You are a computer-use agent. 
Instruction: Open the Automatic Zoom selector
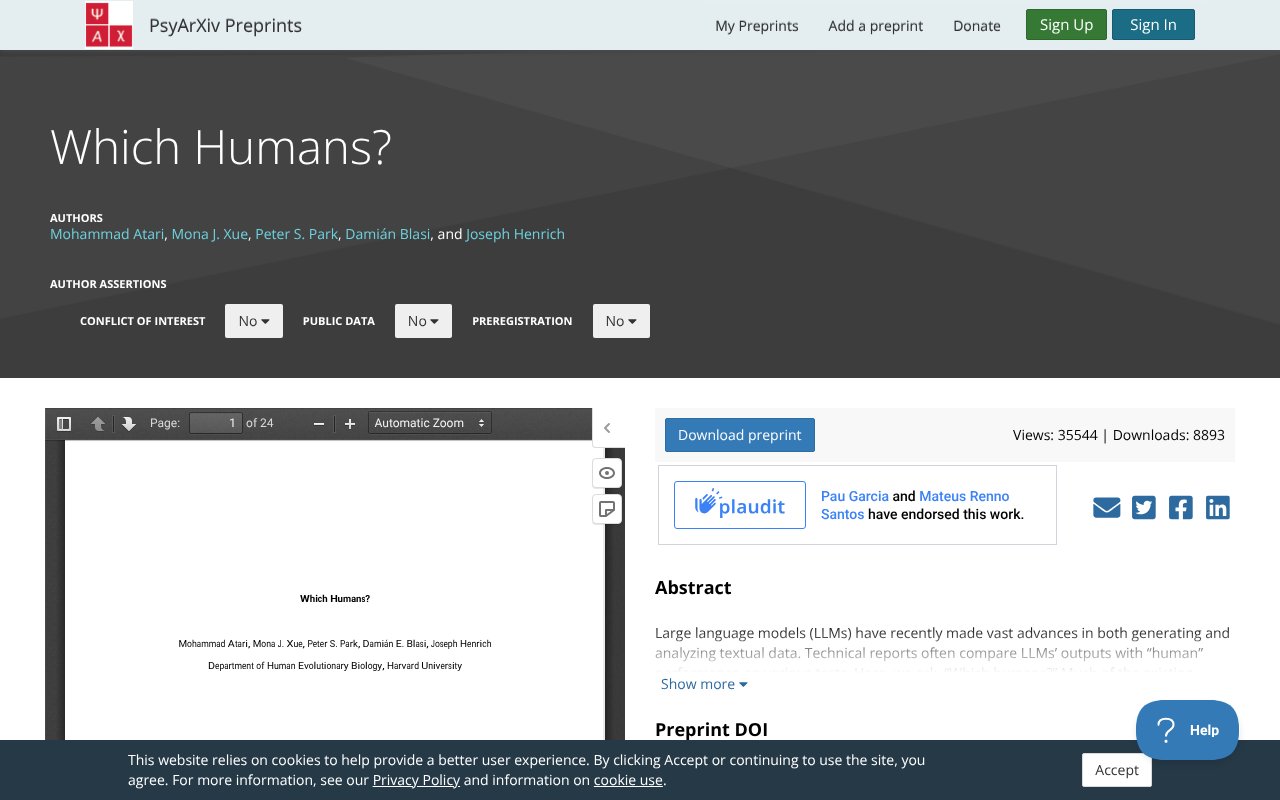430,423
